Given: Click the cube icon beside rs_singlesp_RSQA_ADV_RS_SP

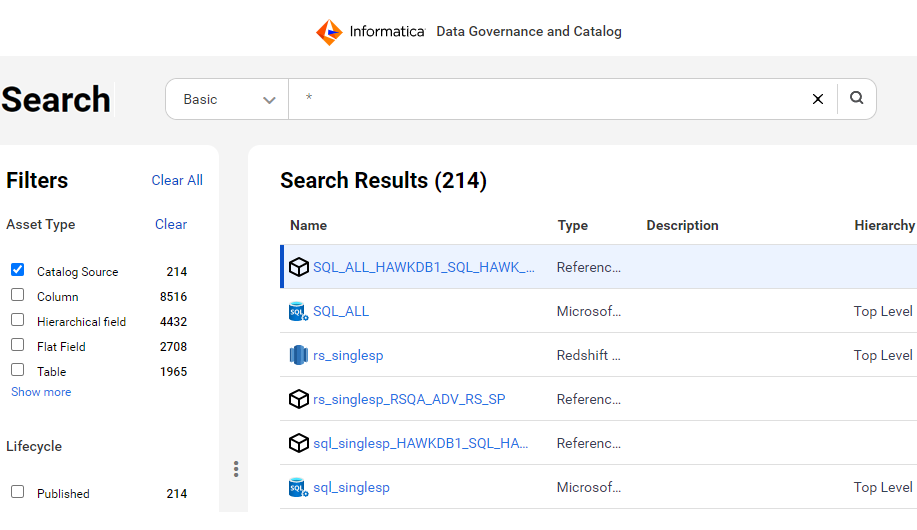Looking at the screenshot, I should pos(299,399).
